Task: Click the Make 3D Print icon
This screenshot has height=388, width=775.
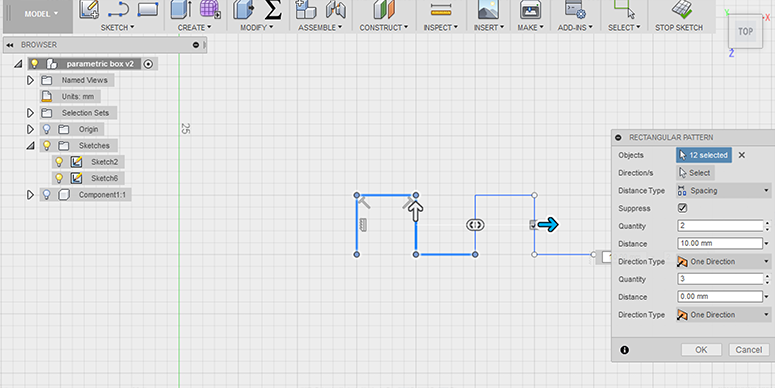Action: click(x=530, y=9)
